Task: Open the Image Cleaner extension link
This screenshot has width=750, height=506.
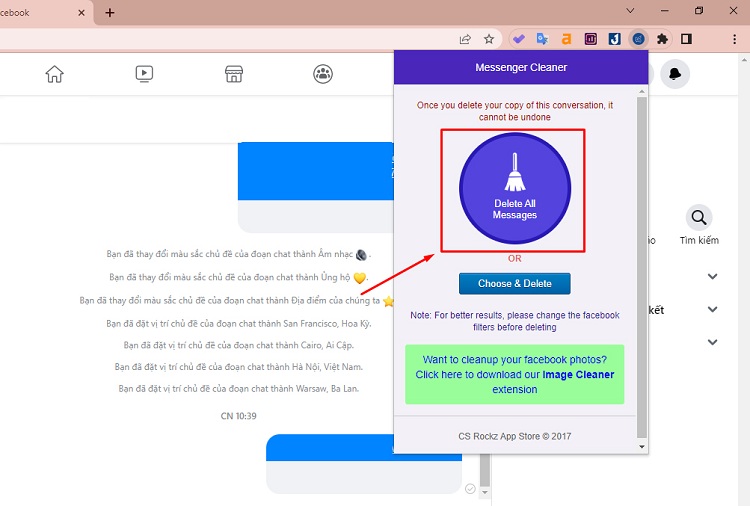Action: pyautogui.click(x=515, y=374)
